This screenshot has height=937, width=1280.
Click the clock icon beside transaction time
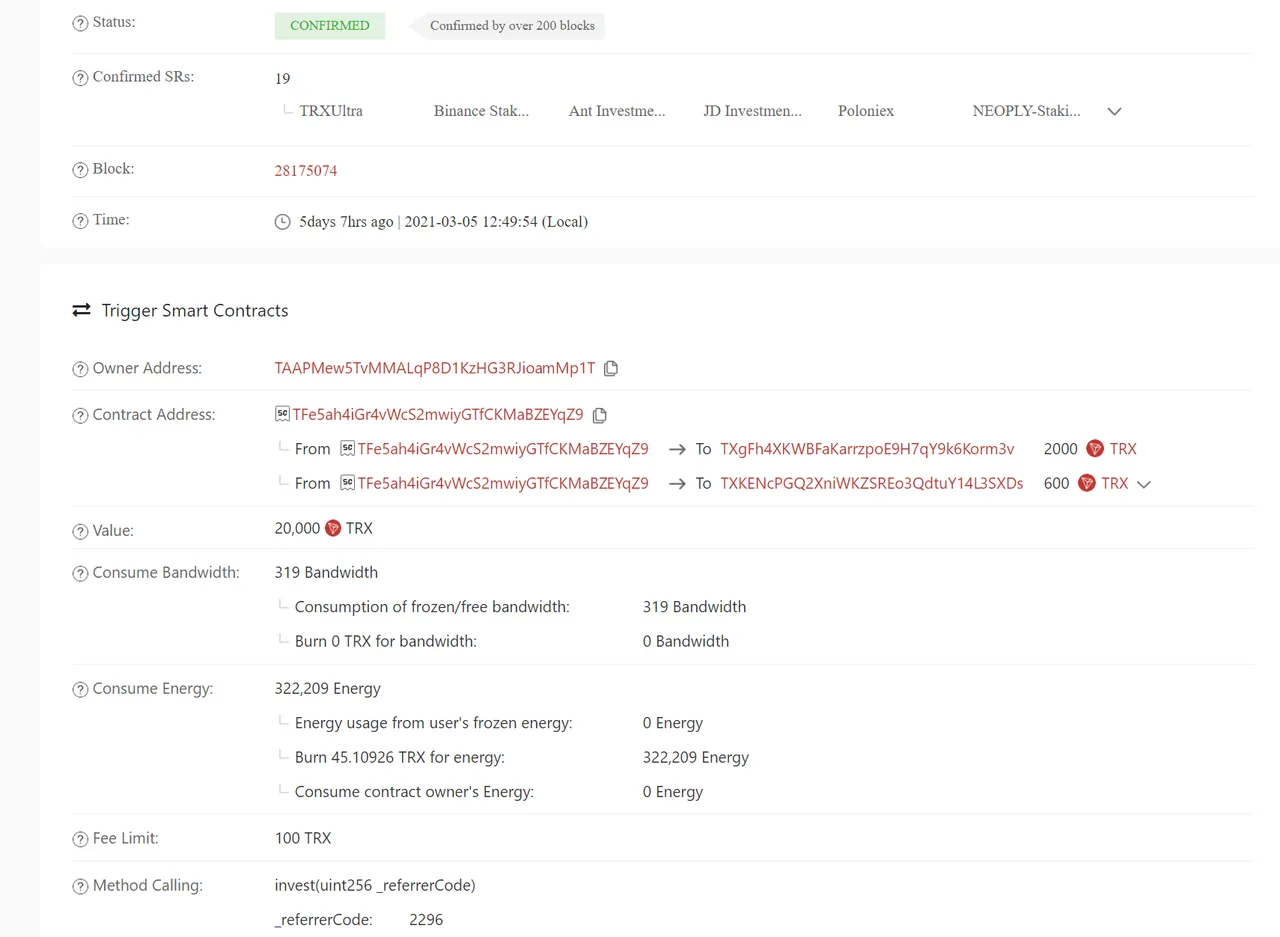[283, 222]
